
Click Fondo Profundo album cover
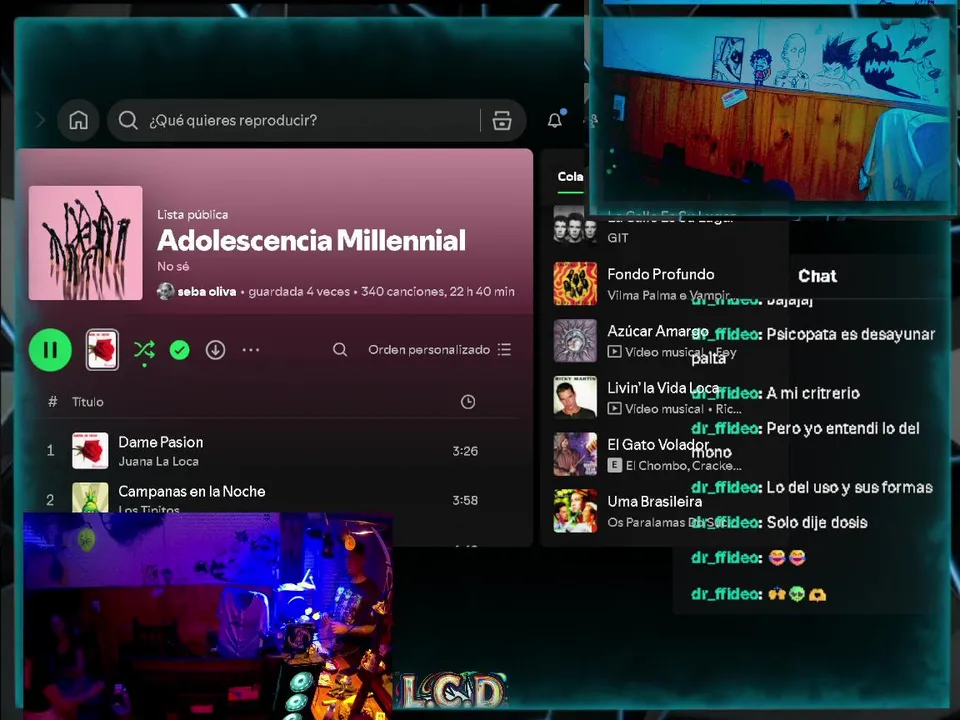click(575, 283)
